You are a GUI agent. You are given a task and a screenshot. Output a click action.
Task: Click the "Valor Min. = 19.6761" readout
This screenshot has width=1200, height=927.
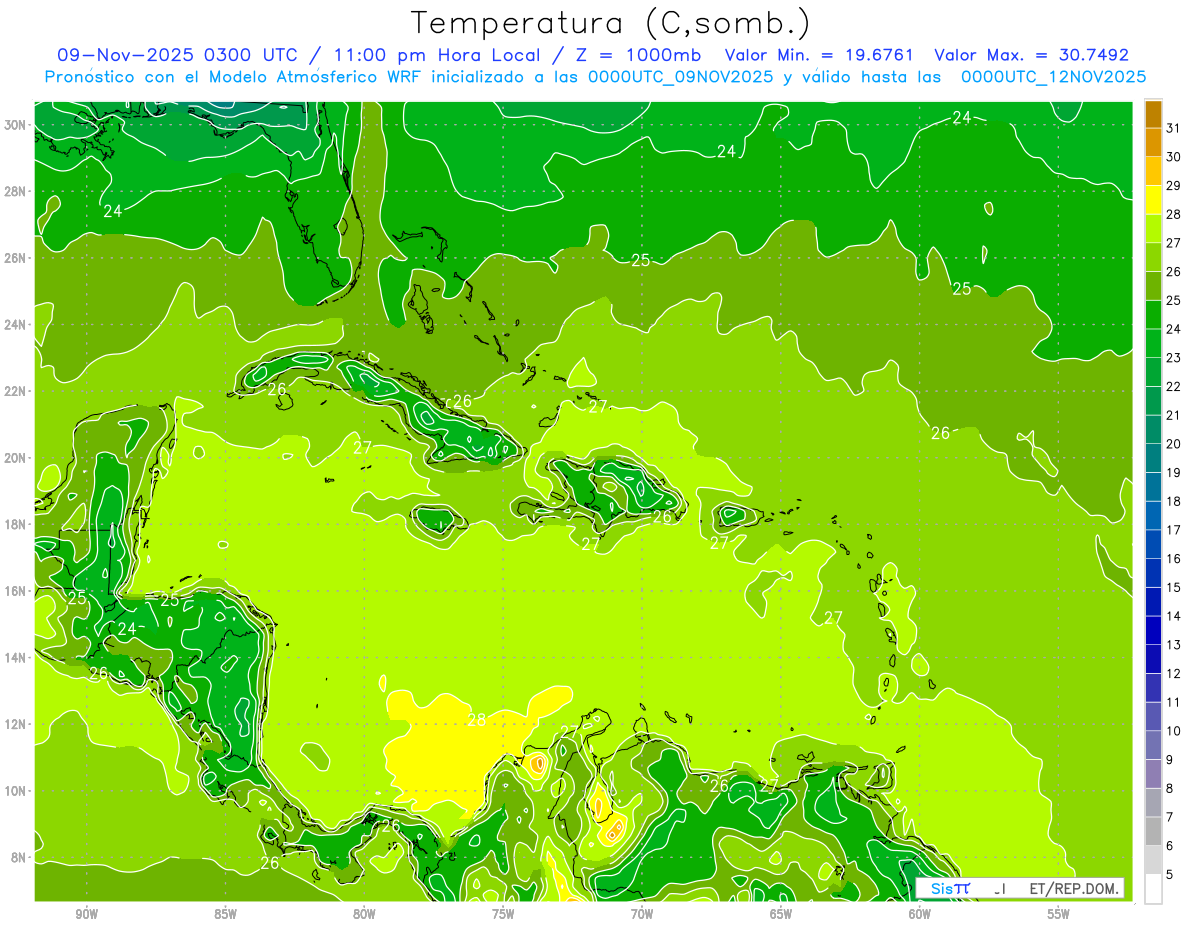coord(820,55)
